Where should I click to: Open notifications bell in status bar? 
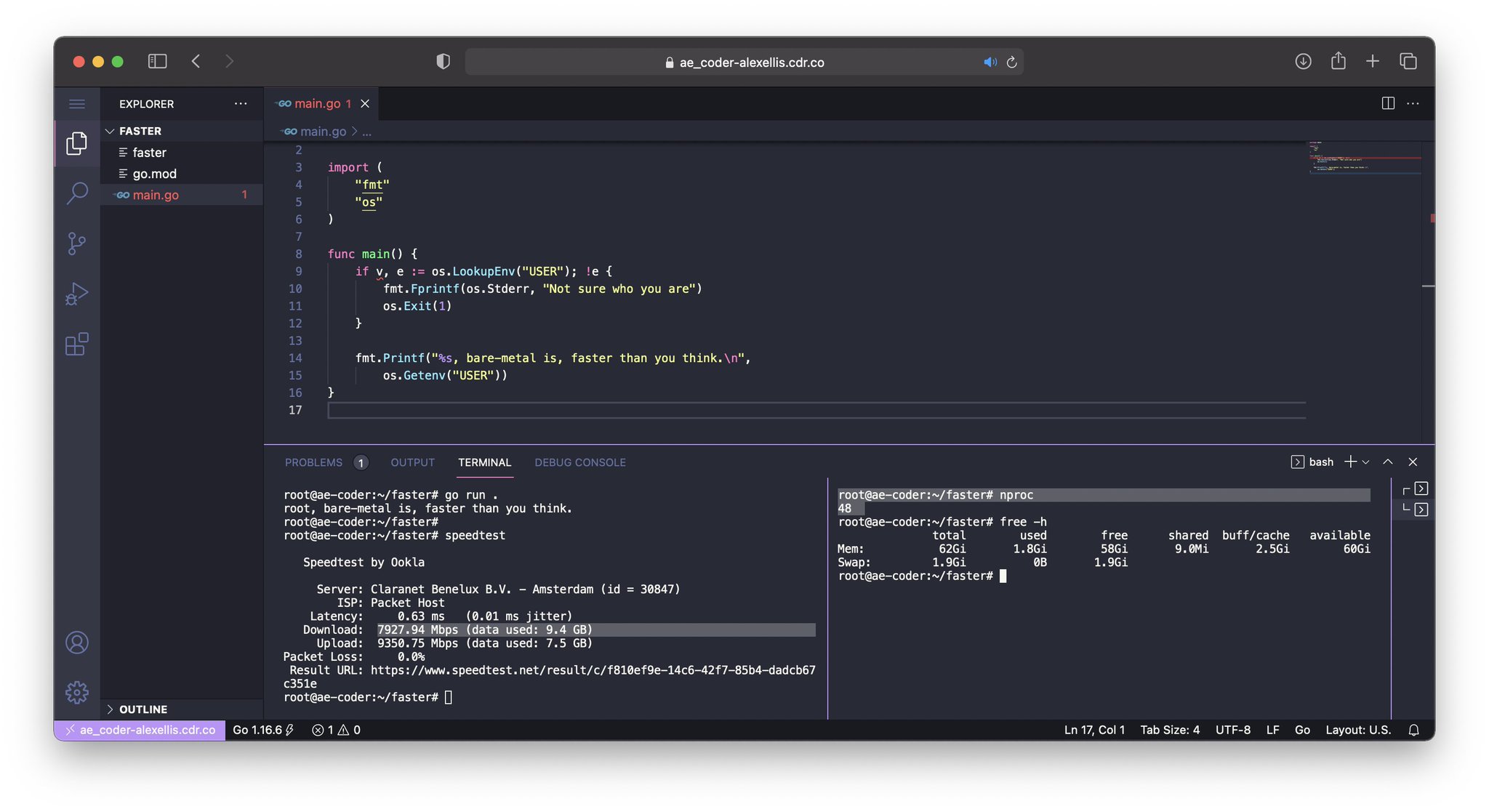pos(1413,730)
